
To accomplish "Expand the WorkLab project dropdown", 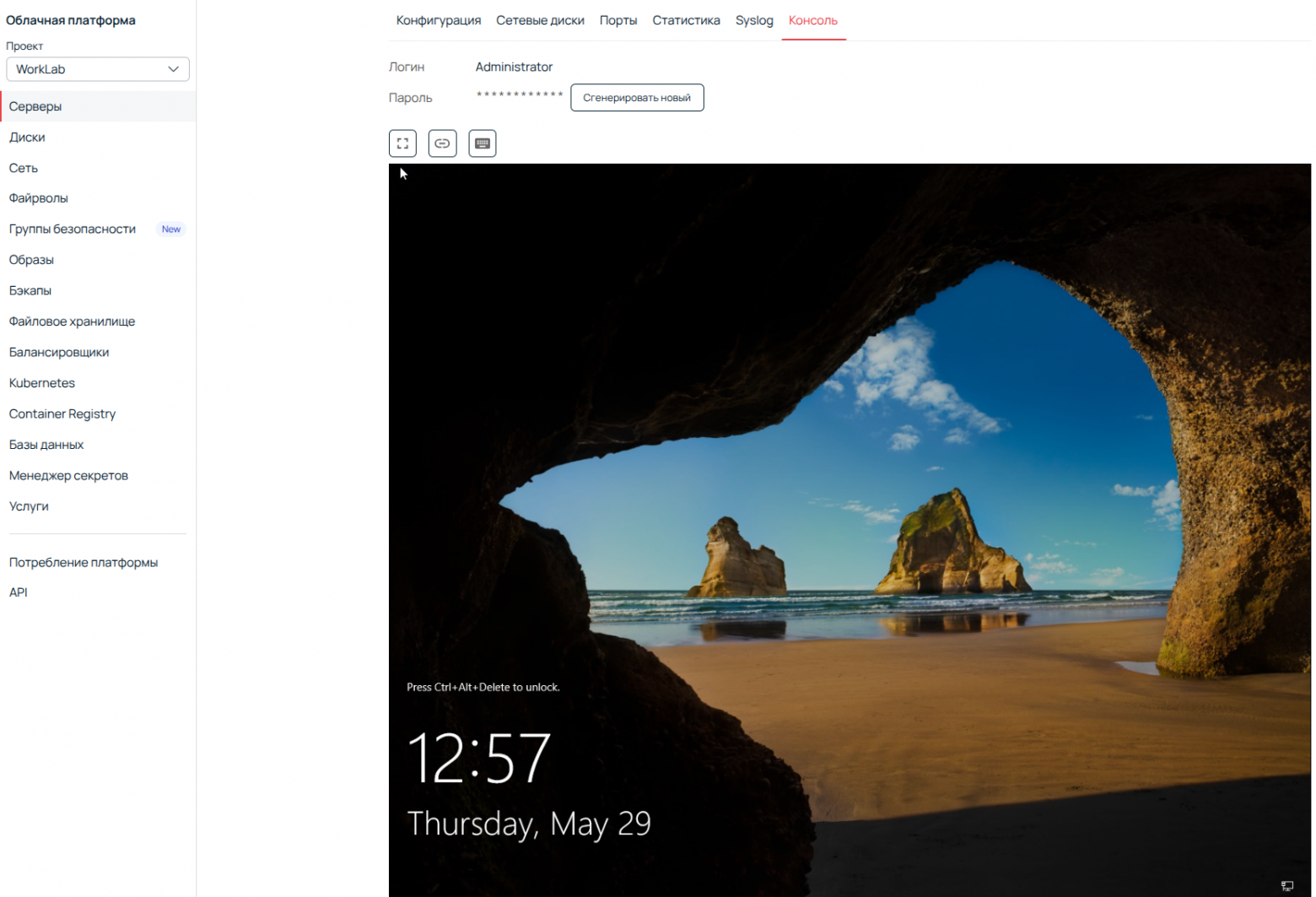I will [98, 69].
